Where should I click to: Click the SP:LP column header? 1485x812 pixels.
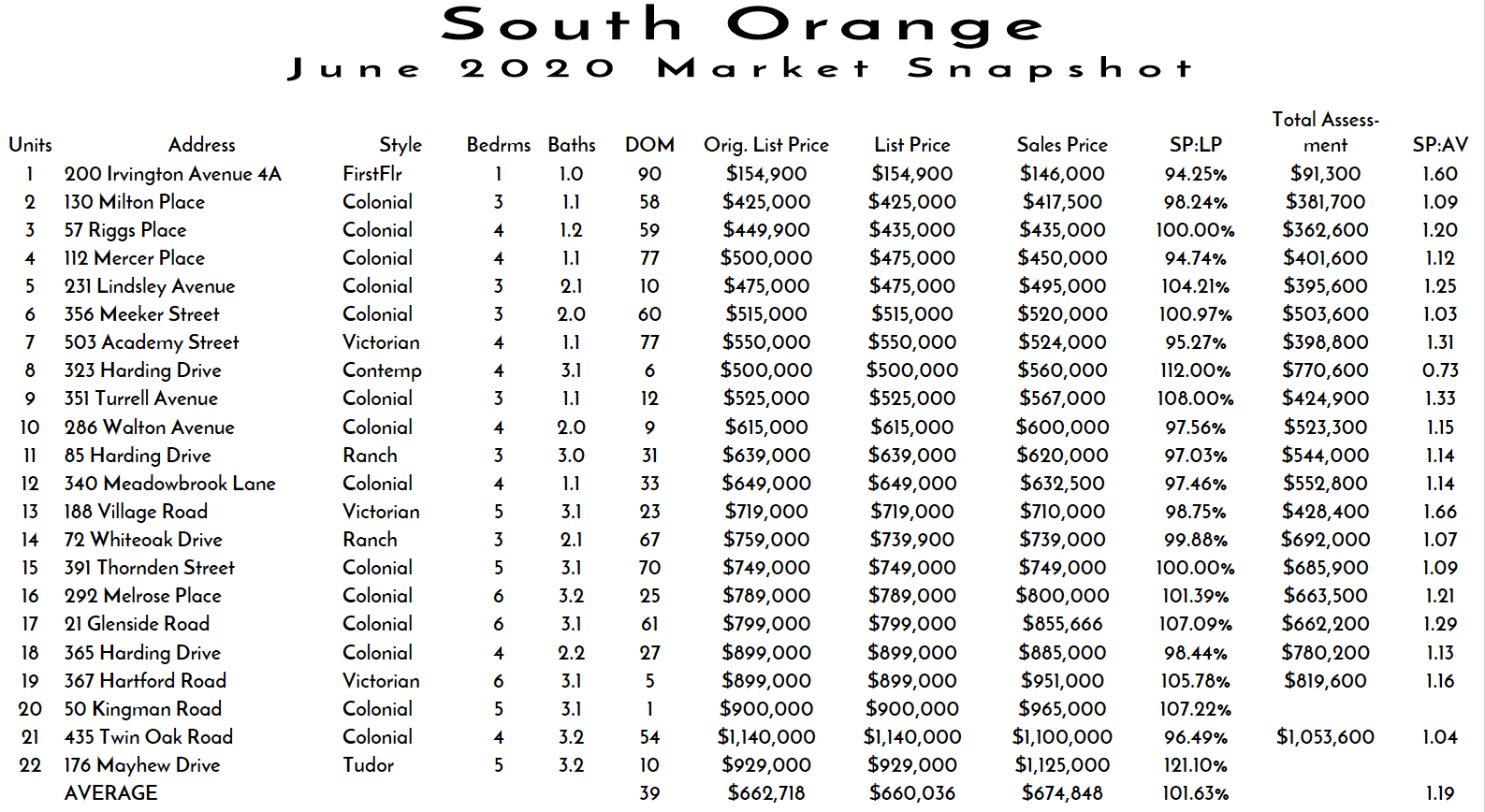click(1196, 145)
